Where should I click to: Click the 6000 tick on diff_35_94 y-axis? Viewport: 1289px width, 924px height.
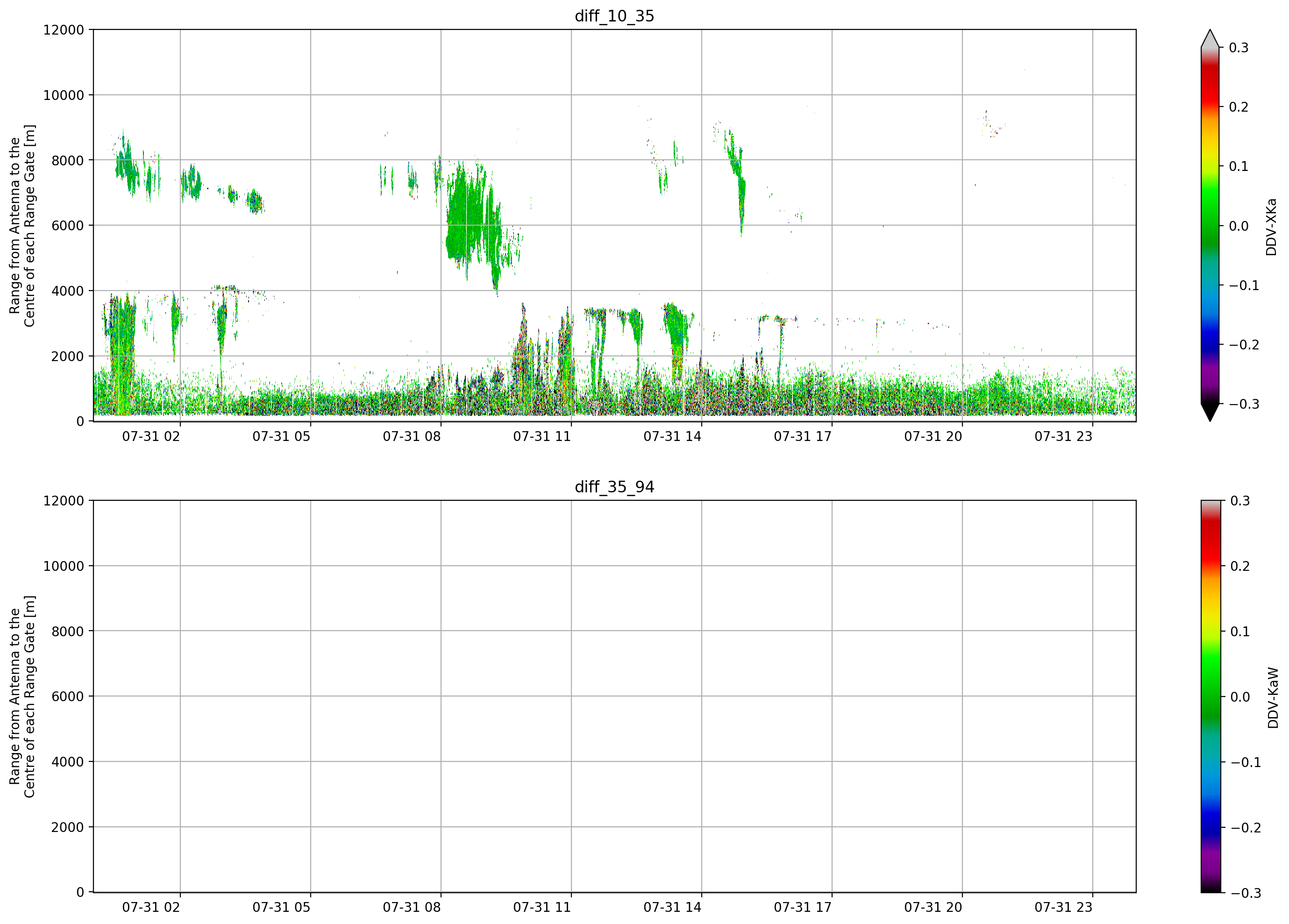pos(68,697)
